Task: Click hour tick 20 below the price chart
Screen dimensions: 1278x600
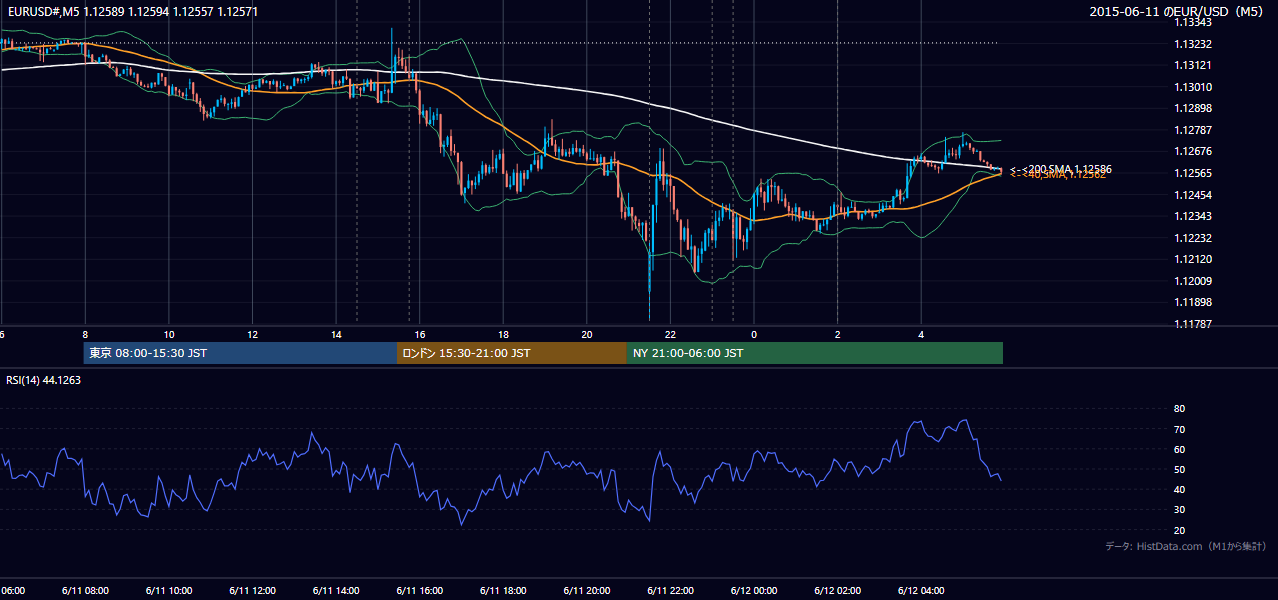Action: (587, 334)
